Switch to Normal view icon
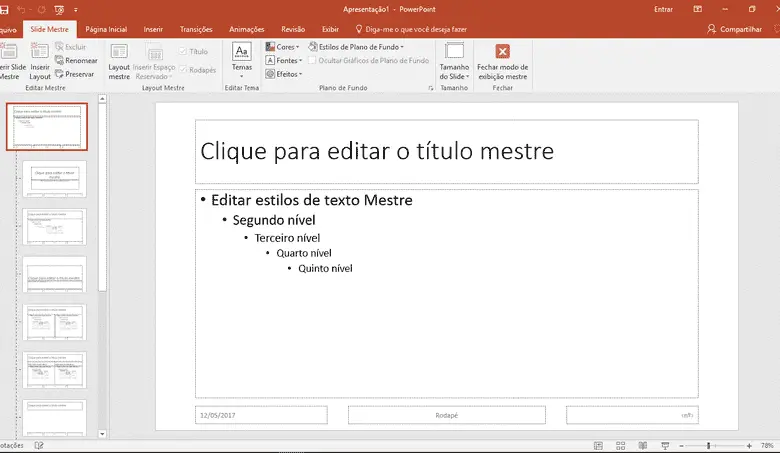The width and height of the screenshot is (780, 453). click(598, 446)
